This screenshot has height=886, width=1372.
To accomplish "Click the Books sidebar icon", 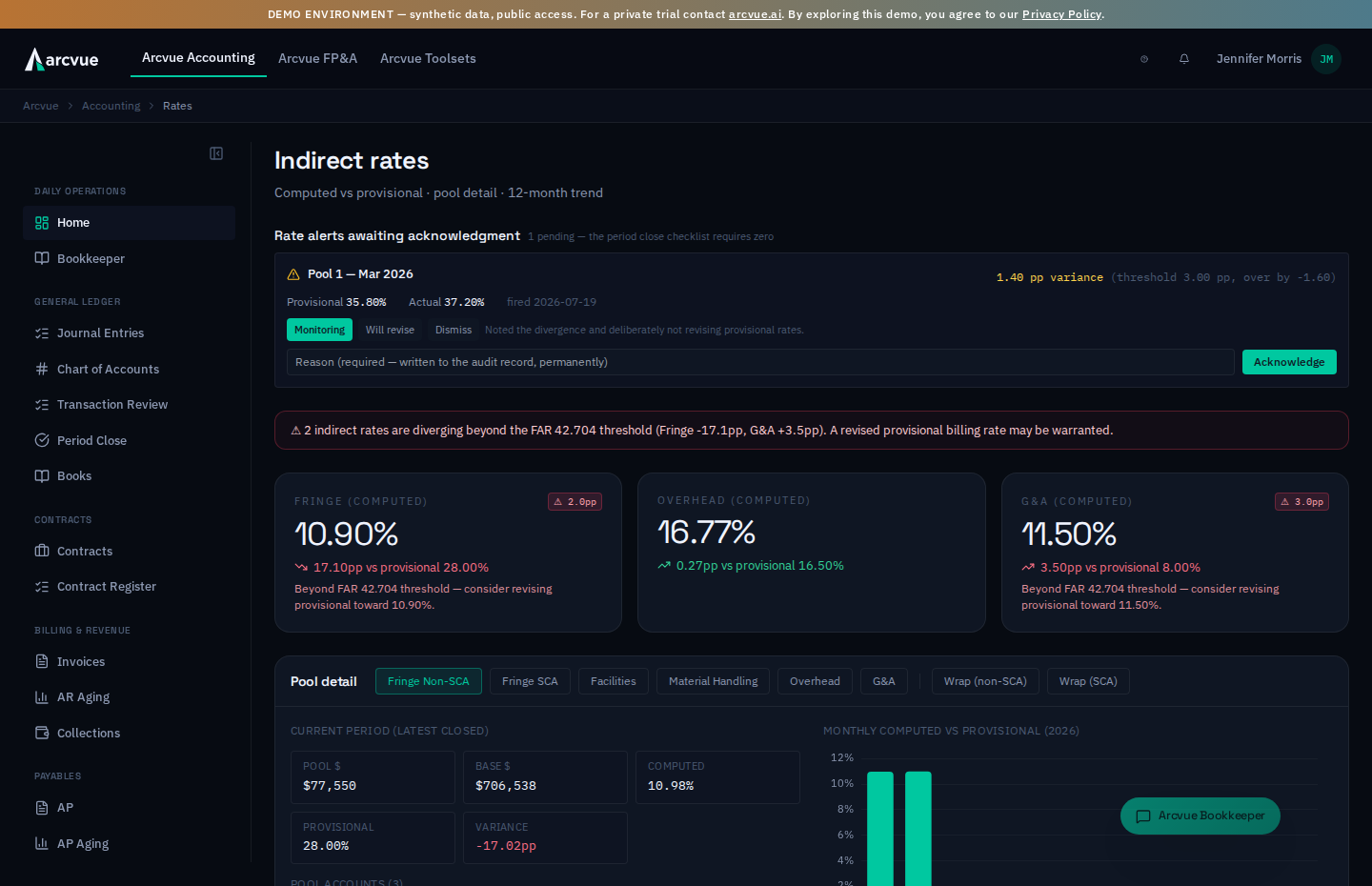I will coord(42,476).
